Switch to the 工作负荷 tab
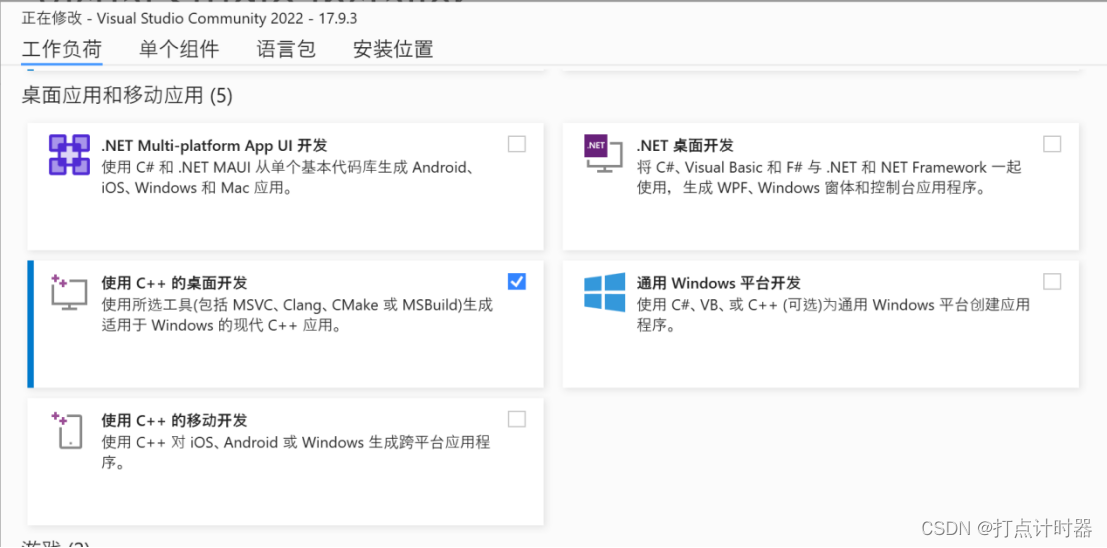1107x548 pixels. (x=62, y=49)
